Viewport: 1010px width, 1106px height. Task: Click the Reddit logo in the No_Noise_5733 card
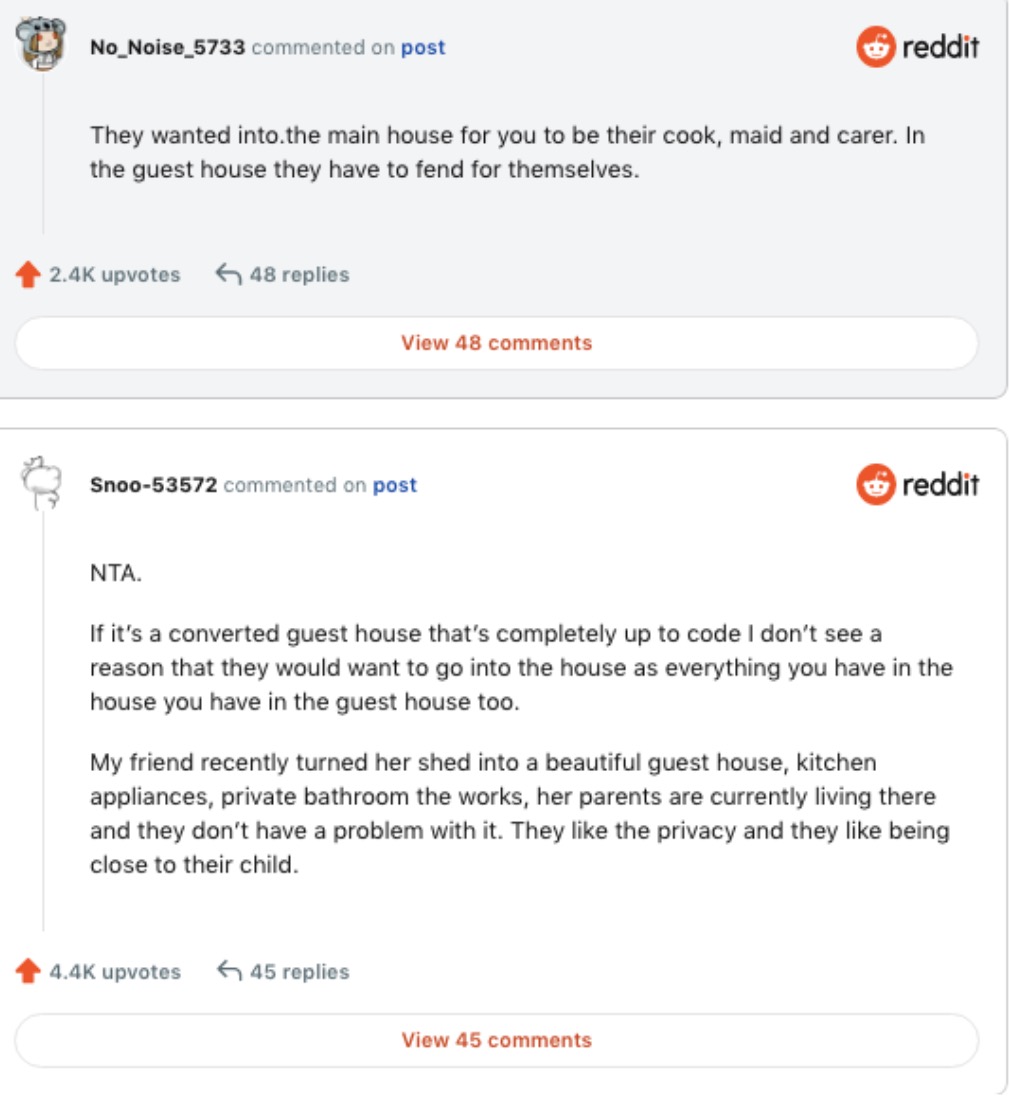click(917, 47)
